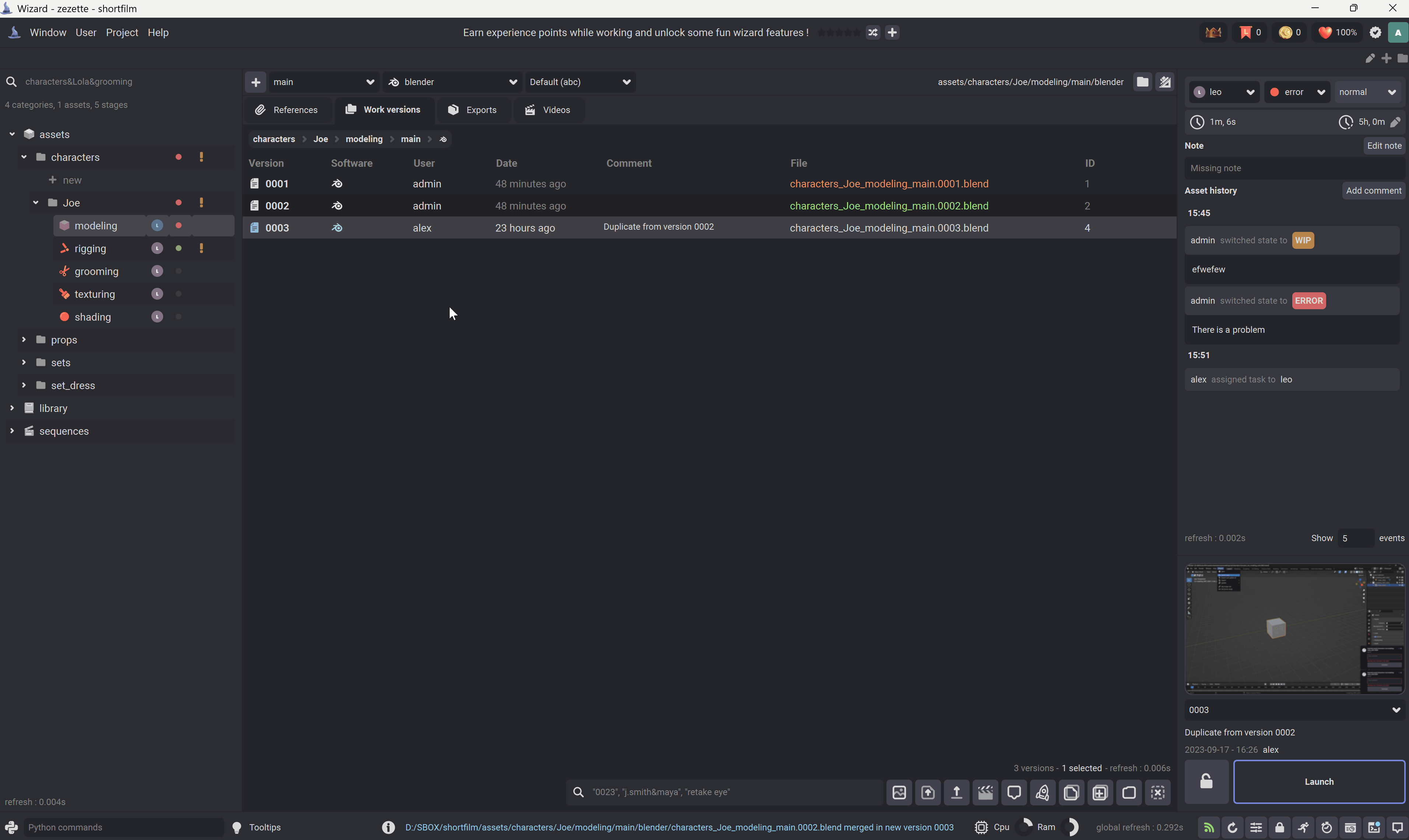The image size is (1409, 840).
Task: Click the window-with-clock icon in status bar
Action: click(x=1351, y=827)
